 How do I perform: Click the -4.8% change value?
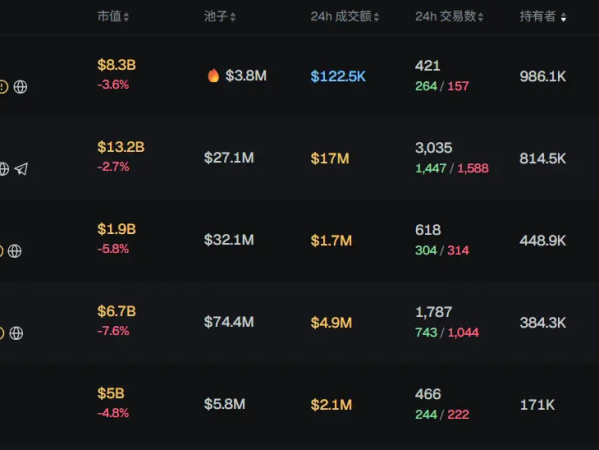tap(113, 413)
